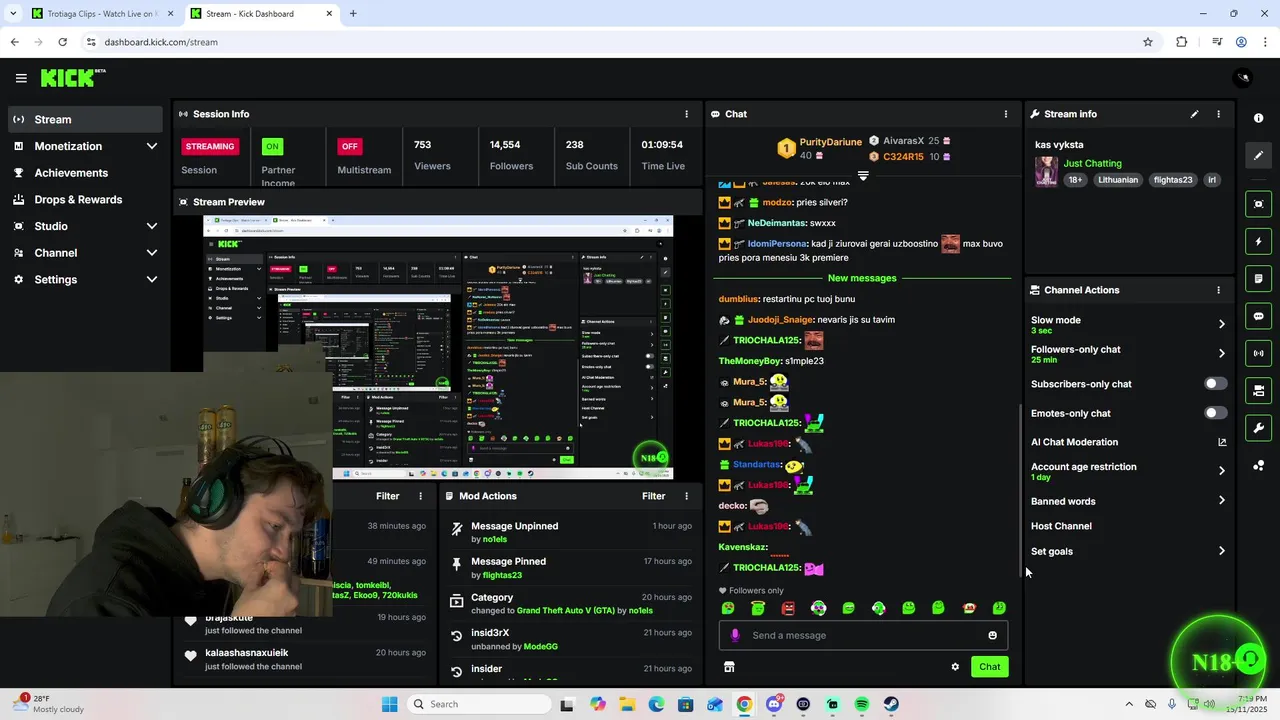Open Steam from the taskbar

891,704
